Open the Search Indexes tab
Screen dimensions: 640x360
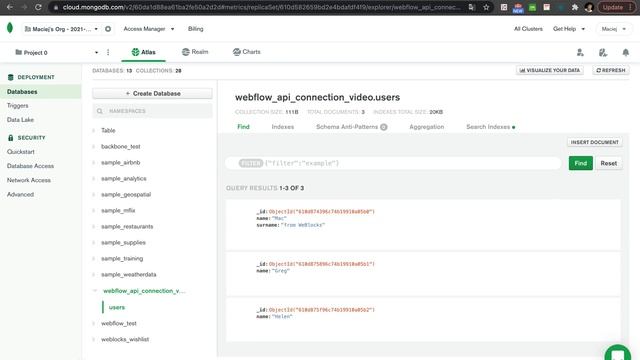click(490, 127)
